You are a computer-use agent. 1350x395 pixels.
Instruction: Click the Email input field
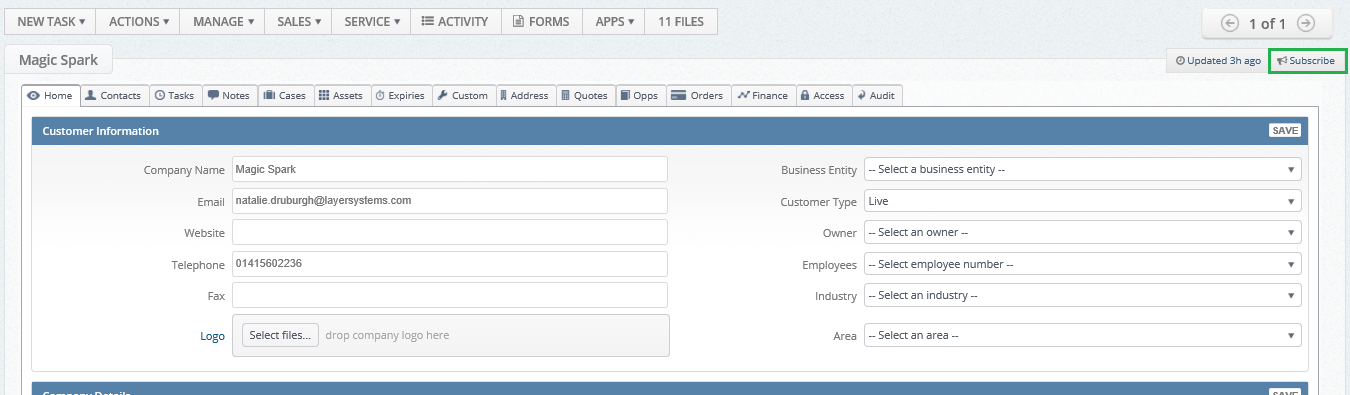tap(450, 201)
